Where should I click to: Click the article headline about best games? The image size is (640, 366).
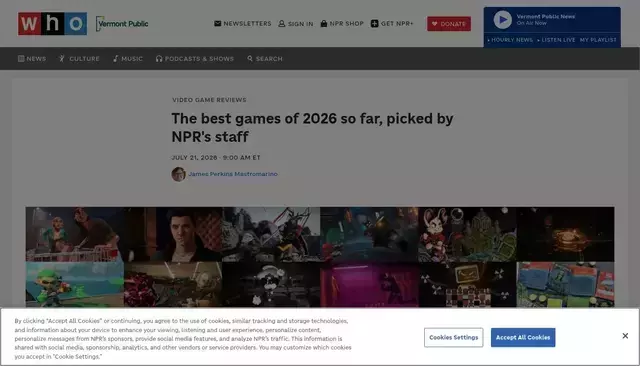click(x=312, y=127)
